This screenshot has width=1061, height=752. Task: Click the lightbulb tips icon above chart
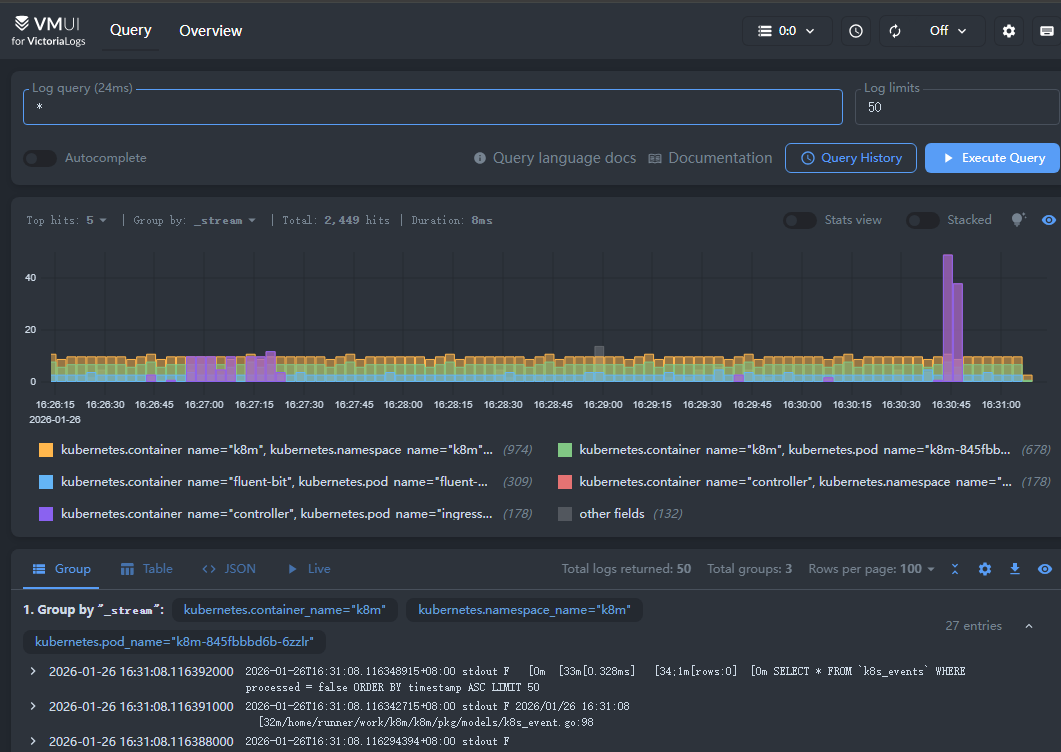[1018, 220]
